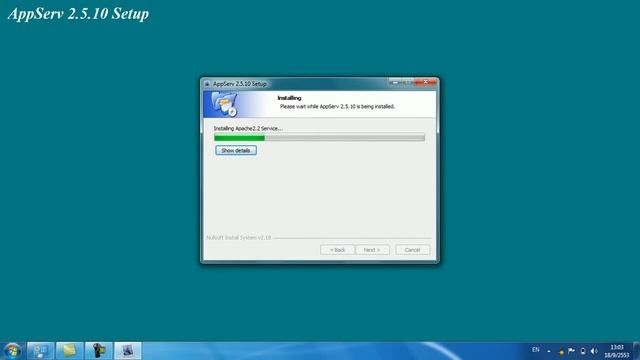The width and height of the screenshot is (640, 360).
Task: Open the Windows Start menu
Action: pos(12,351)
